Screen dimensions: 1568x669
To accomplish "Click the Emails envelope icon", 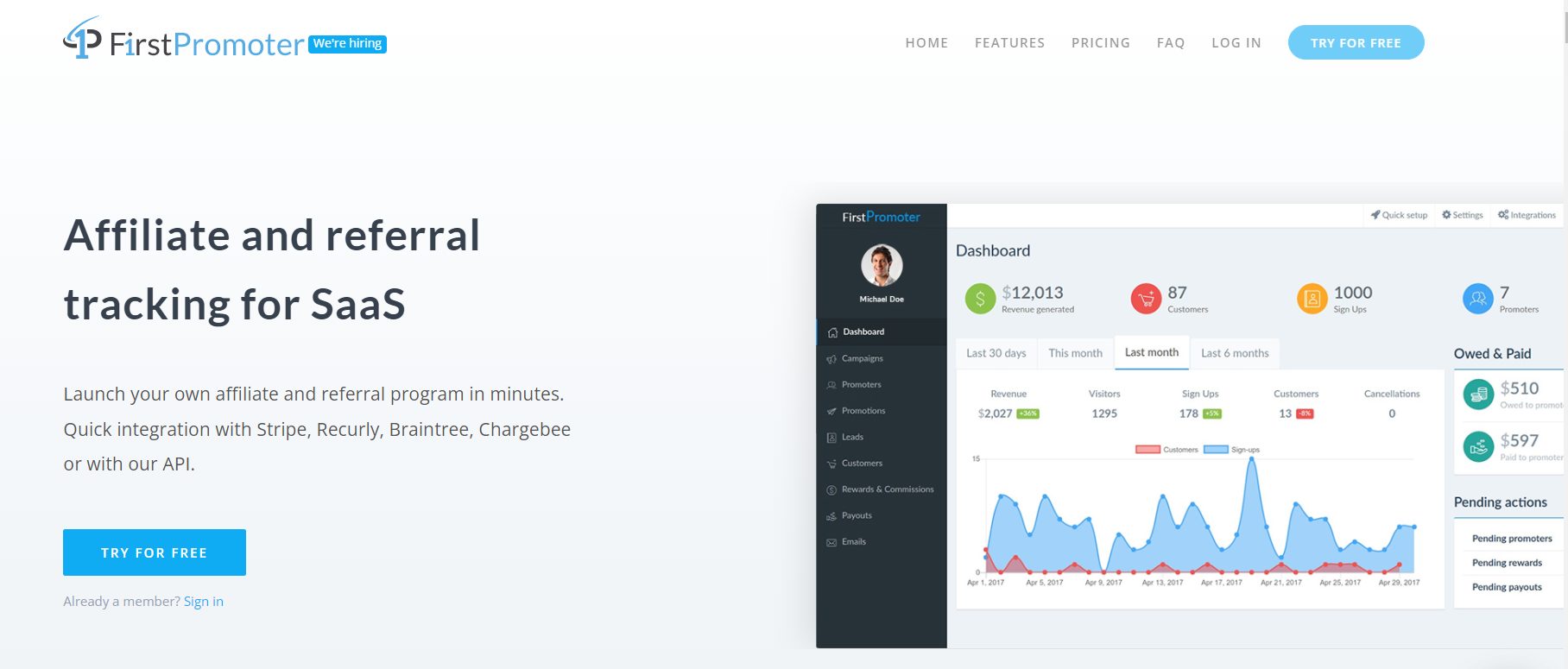I will 831,542.
